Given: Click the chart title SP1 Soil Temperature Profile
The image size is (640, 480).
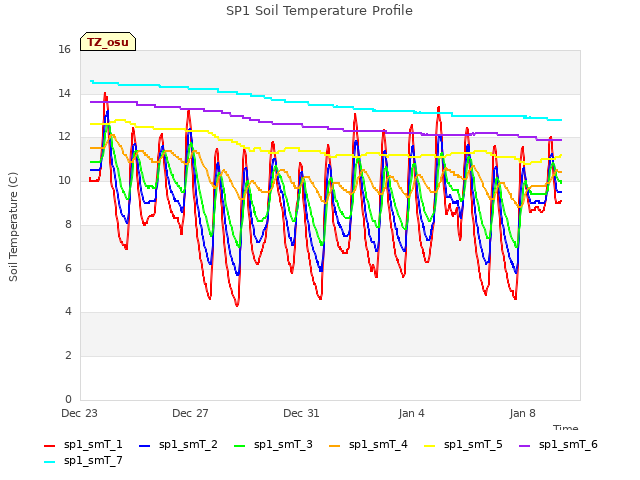Looking at the screenshot, I should click(x=319, y=11).
